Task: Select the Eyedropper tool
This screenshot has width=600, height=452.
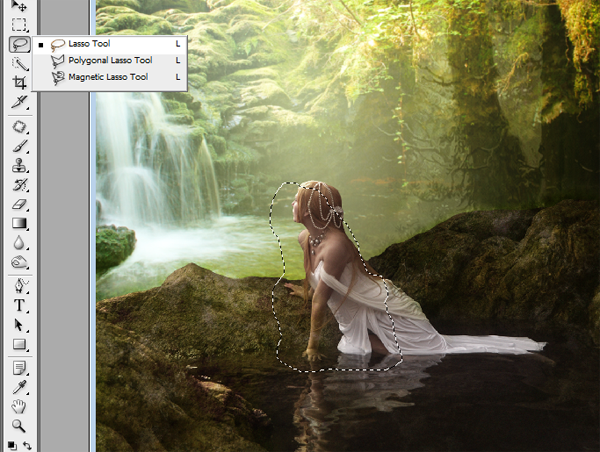Action: click(19, 387)
